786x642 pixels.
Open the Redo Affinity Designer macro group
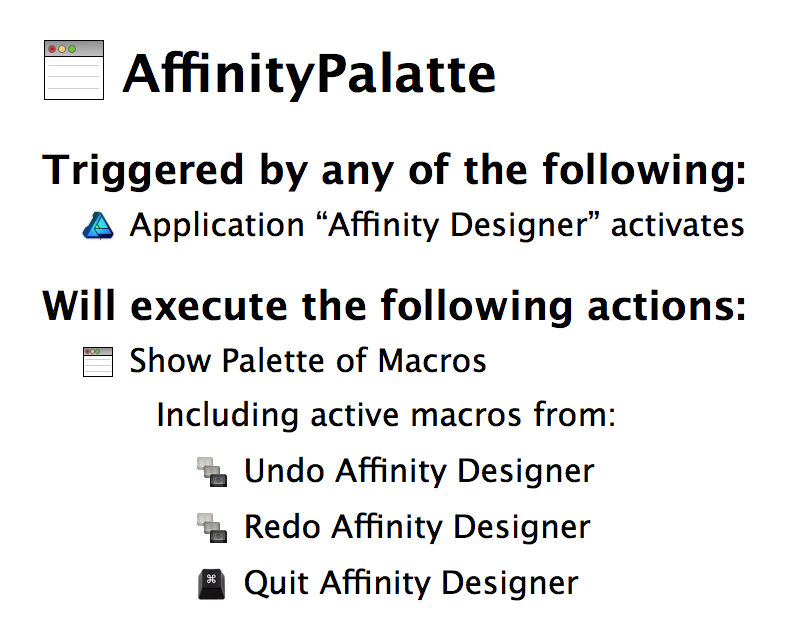[417, 527]
